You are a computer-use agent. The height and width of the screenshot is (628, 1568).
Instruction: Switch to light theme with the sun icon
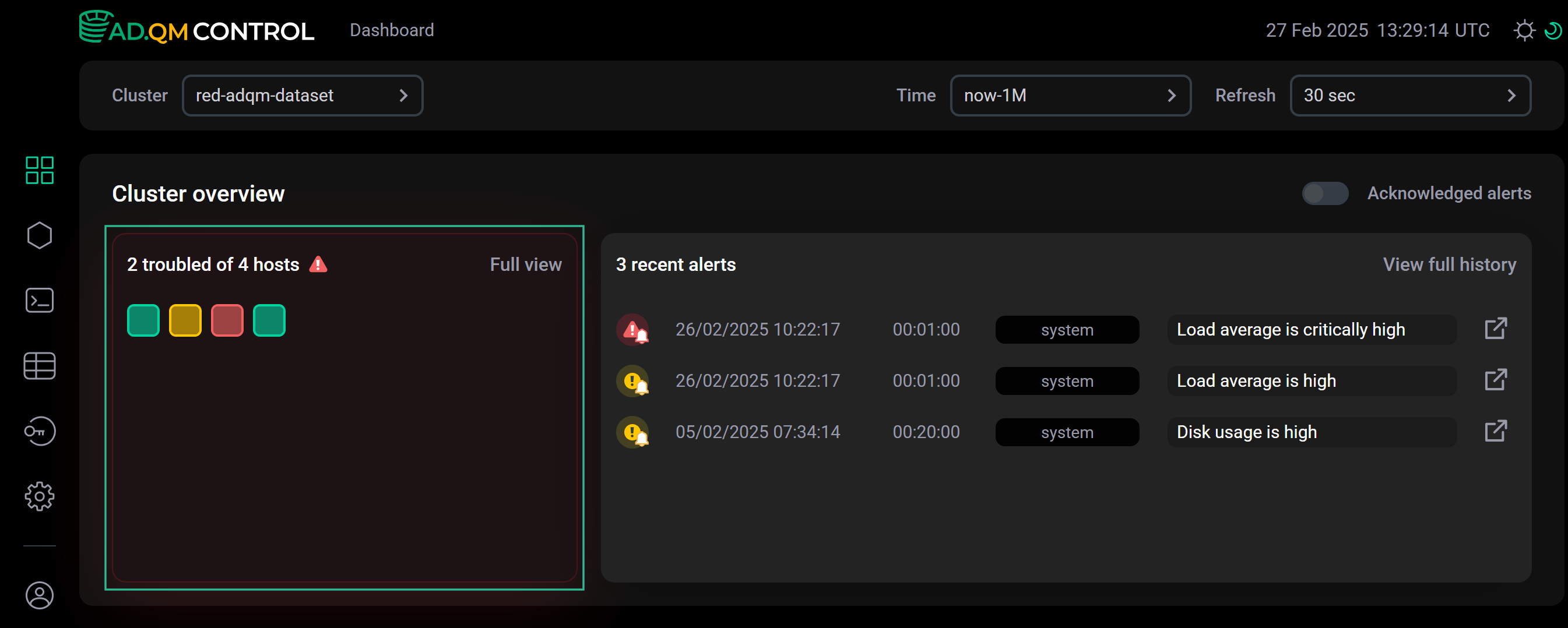[1524, 30]
